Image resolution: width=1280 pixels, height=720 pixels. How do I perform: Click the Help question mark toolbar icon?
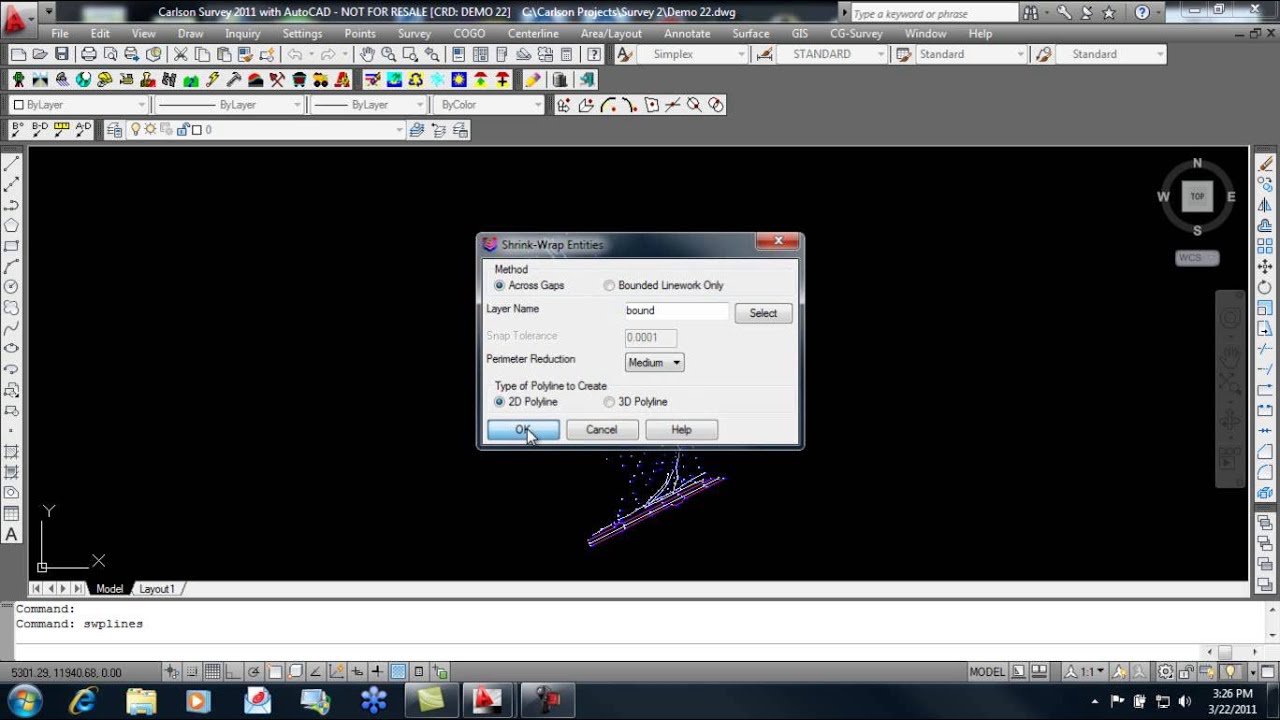coord(594,54)
